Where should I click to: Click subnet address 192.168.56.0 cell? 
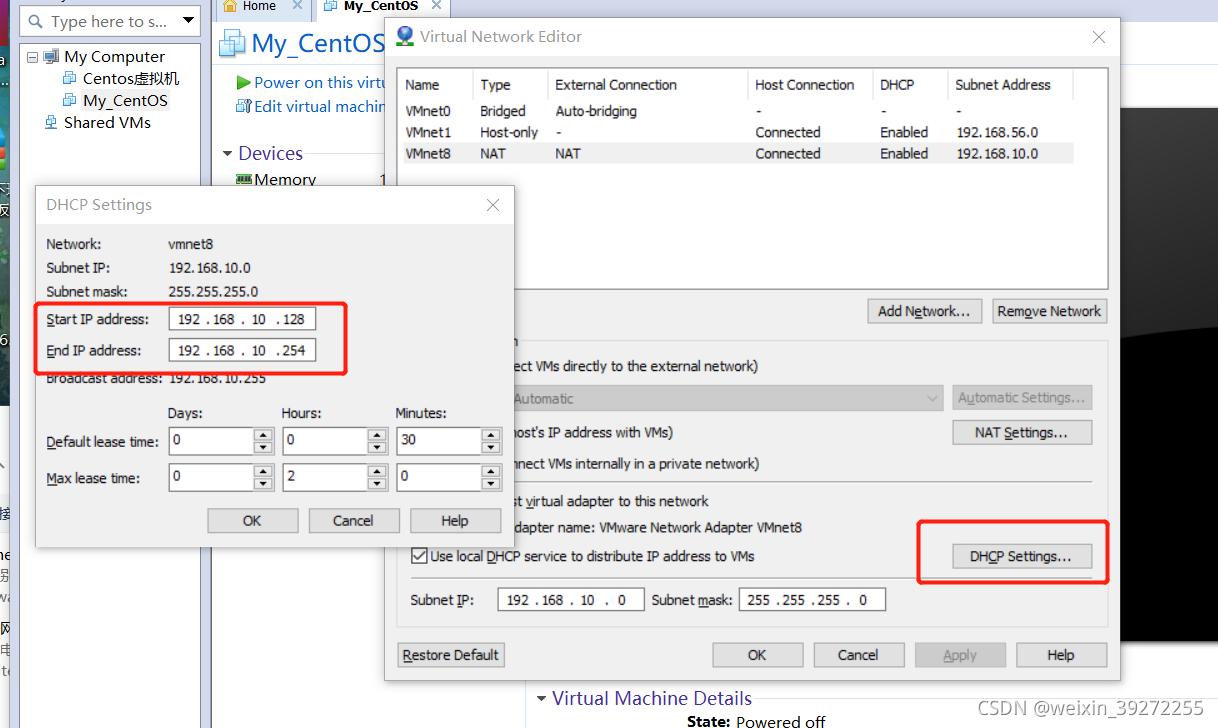997,132
